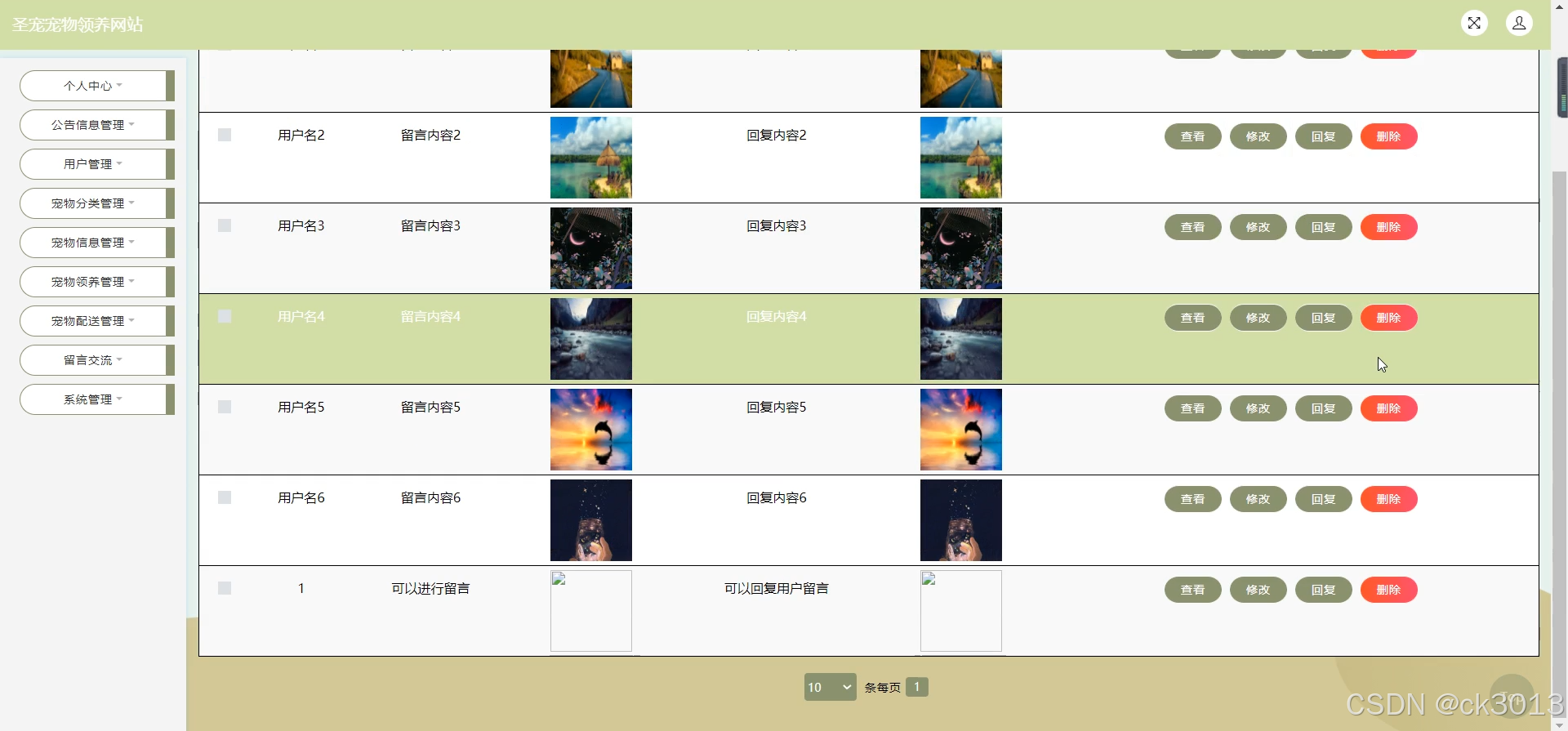This screenshot has height=731, width=1568.
Task: Click 删除 in 用户名4 row
Action: click(1388, 318)
